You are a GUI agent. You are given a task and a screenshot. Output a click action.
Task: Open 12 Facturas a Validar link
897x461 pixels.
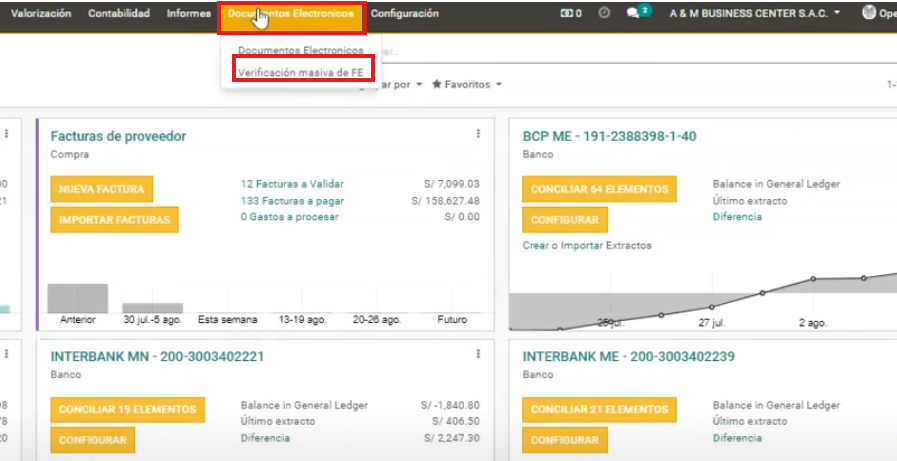[292, 184]
